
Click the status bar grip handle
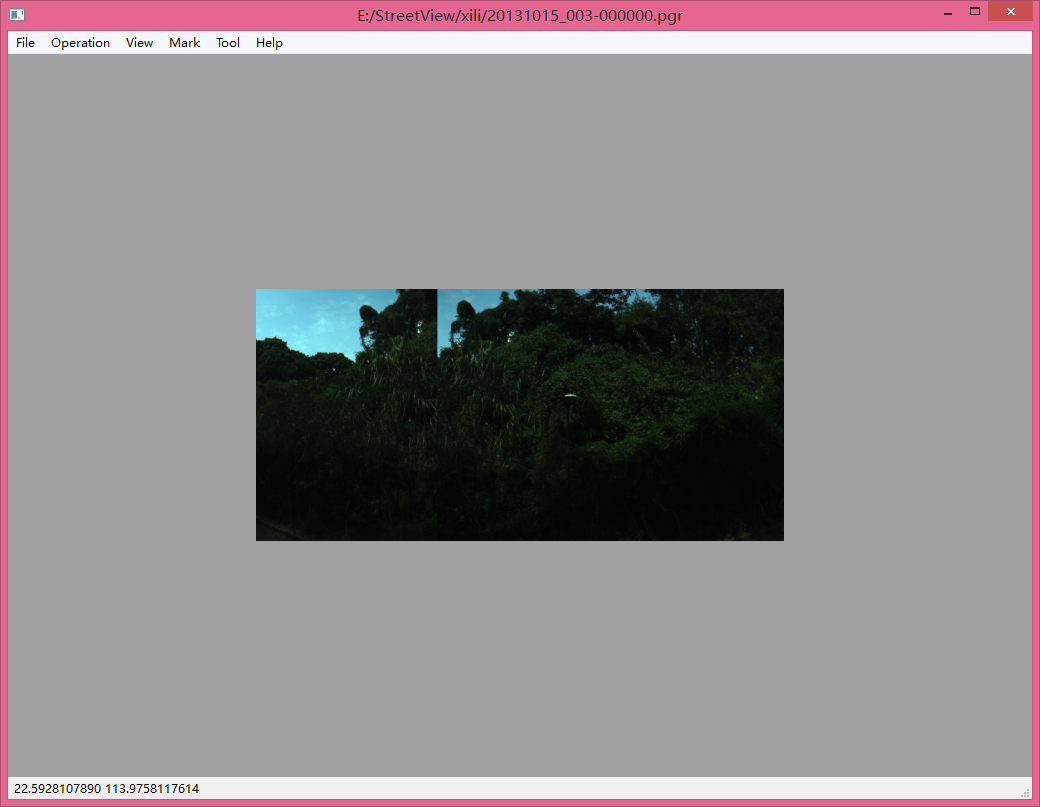(1025, 792)
